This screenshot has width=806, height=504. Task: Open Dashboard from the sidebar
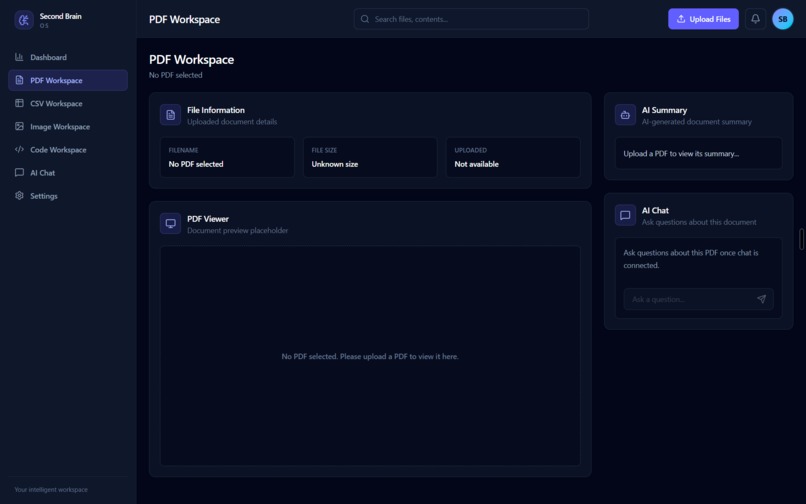point(68,57)
